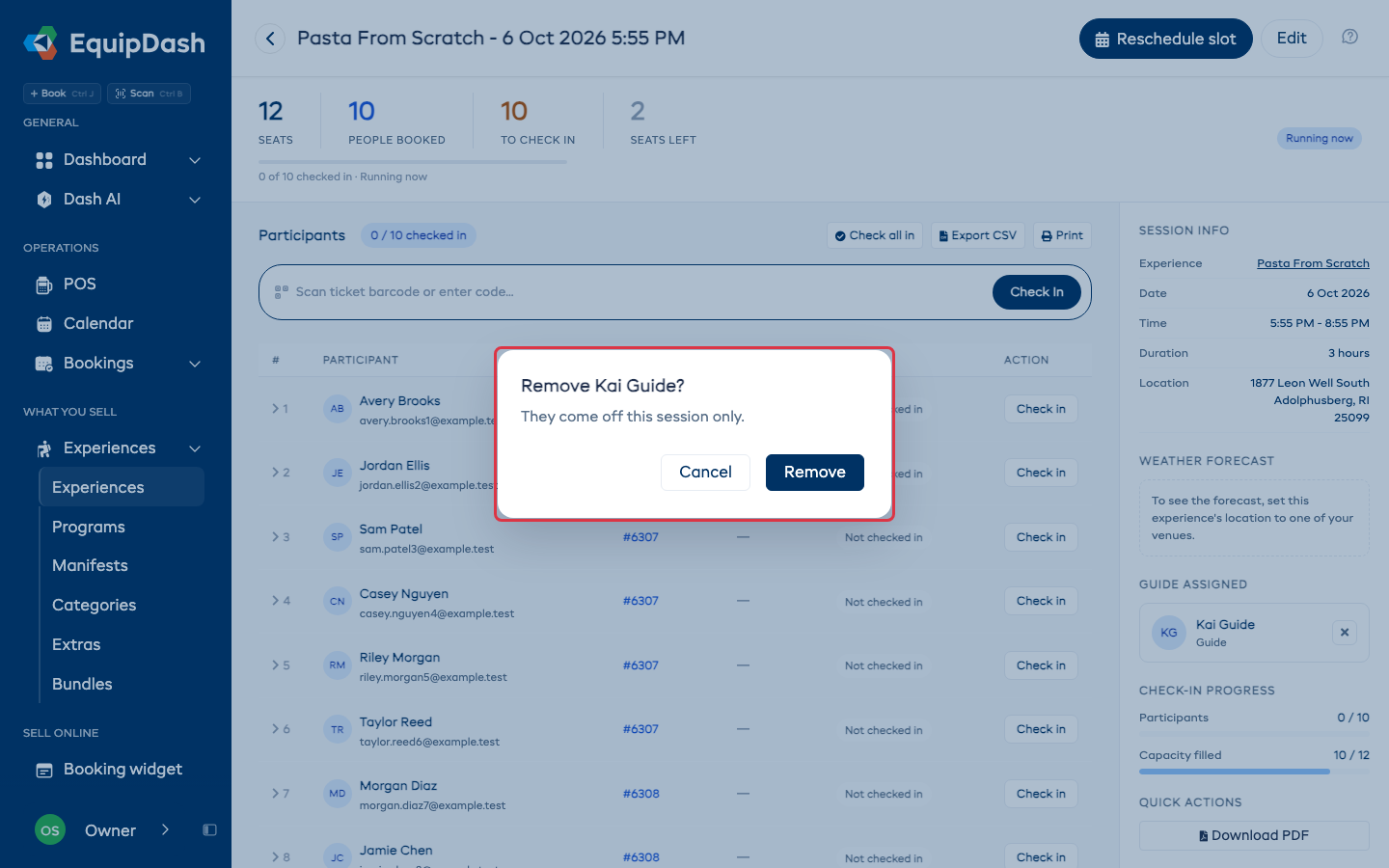The width and height of the screenshot is (1389, 868).
Task: Expand the Dashboard menu chevron
Action: (195, 160)
